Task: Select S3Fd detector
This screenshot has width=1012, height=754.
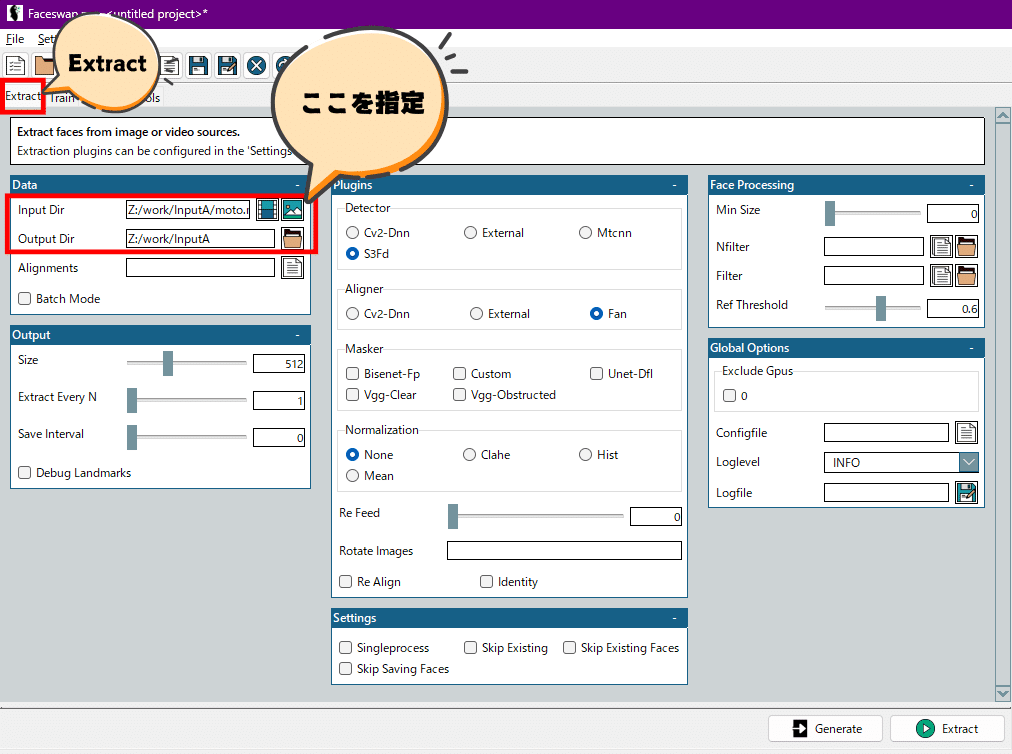Action: tap(352, 254)
